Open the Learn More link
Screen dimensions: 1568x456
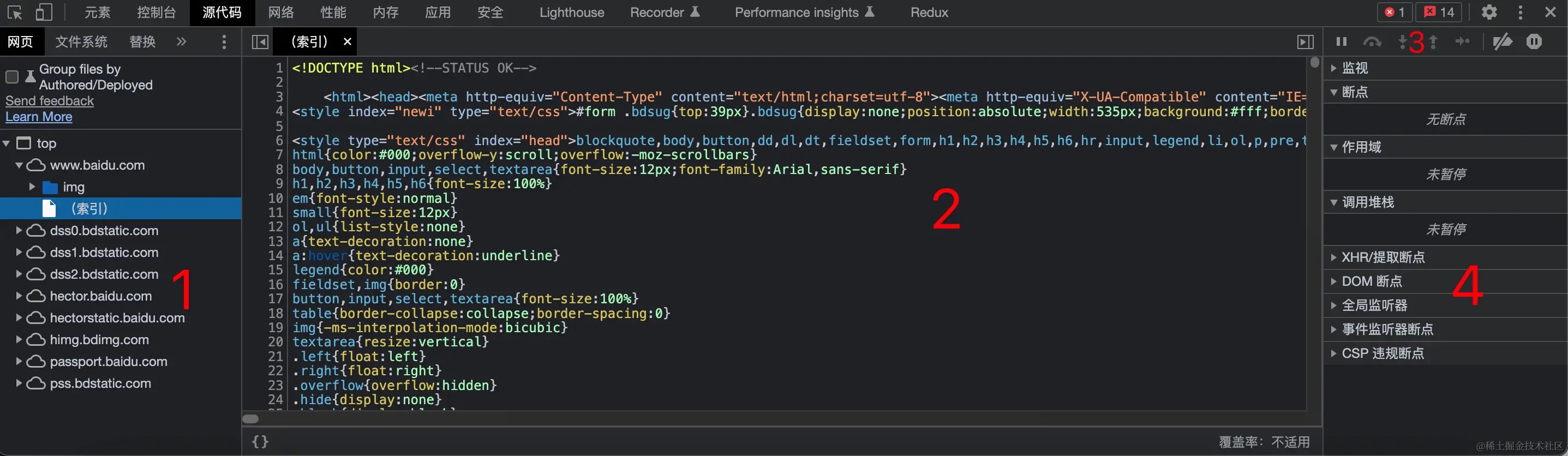39,116
